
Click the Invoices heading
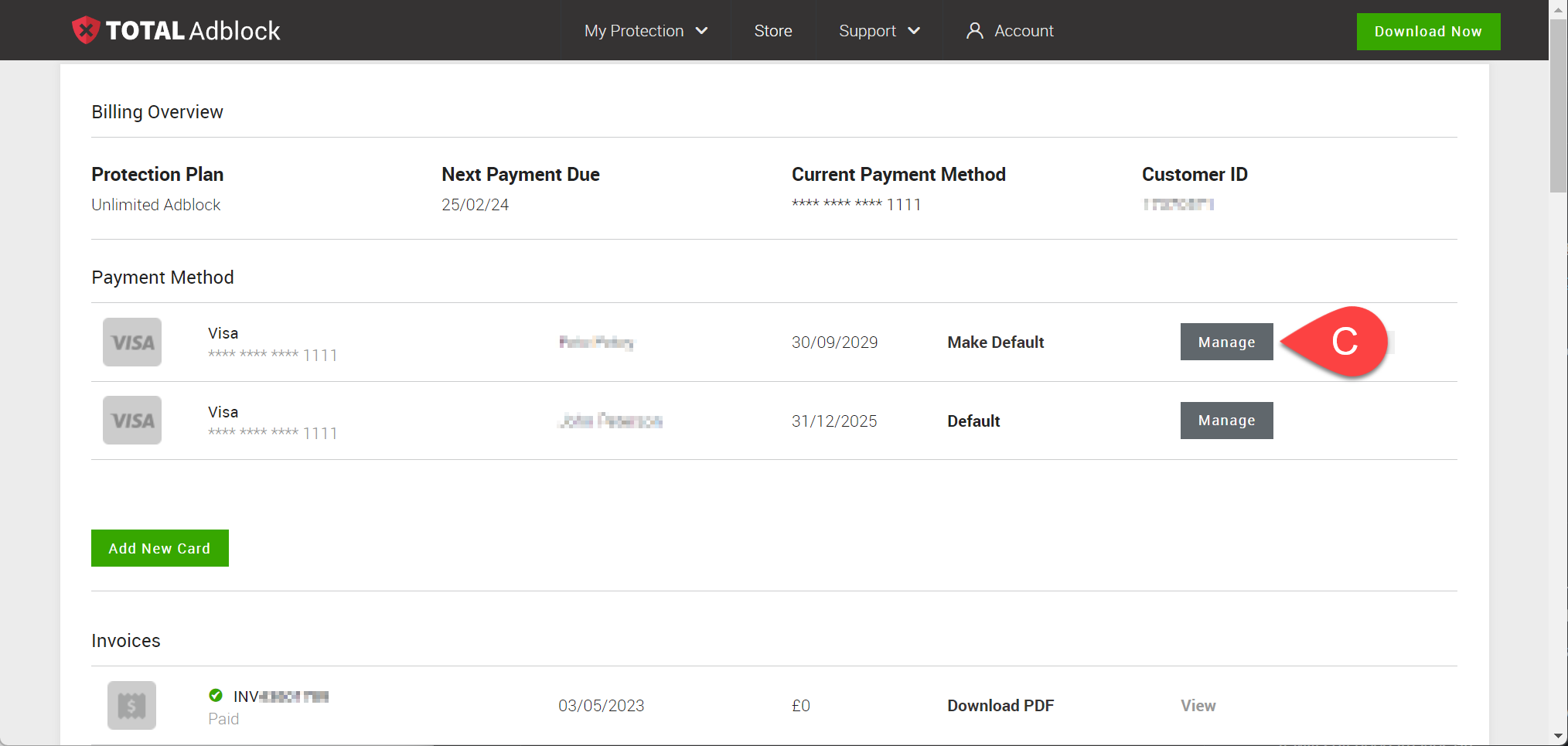pos(126,641)
